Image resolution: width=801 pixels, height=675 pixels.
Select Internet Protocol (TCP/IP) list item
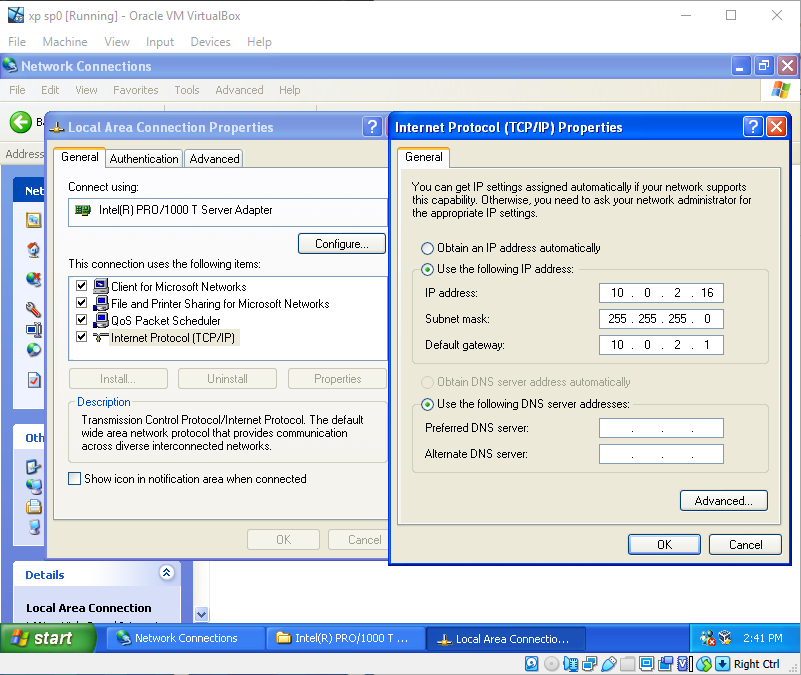click(173, 338)
